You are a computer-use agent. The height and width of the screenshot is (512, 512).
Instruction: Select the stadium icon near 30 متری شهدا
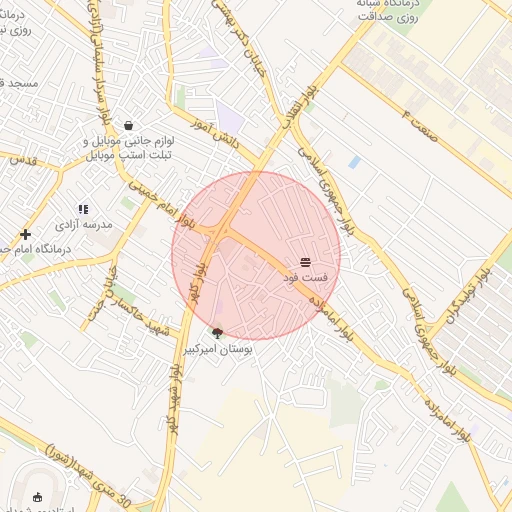click(38, 498)
